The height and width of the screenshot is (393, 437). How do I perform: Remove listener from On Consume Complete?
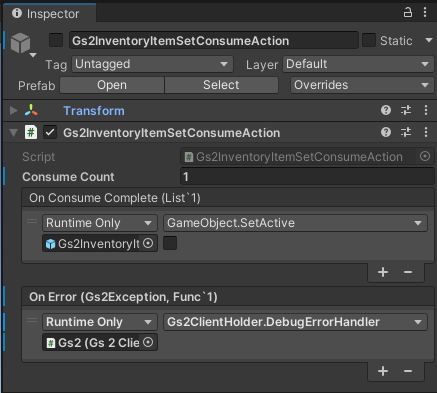pyautogui.click(x=408, y=272)
